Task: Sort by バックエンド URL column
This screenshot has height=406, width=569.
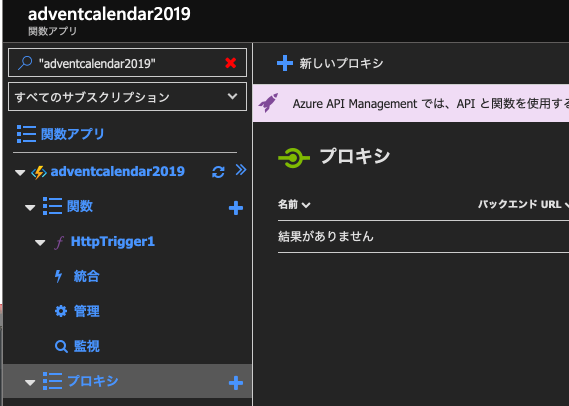Action: 523,204
